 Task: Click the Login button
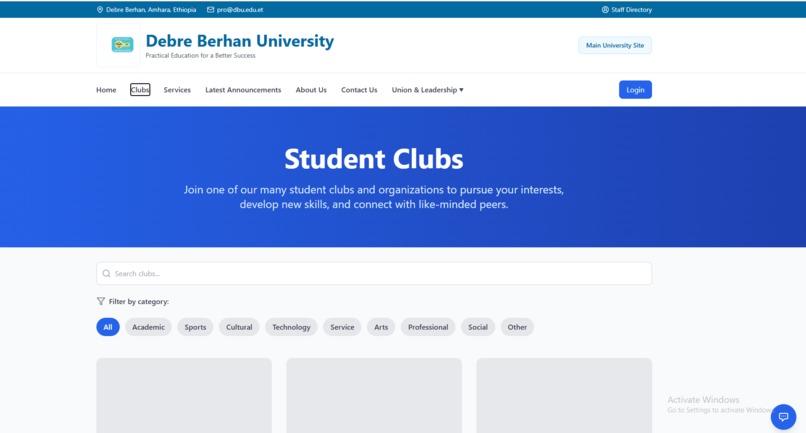[635, 89]
